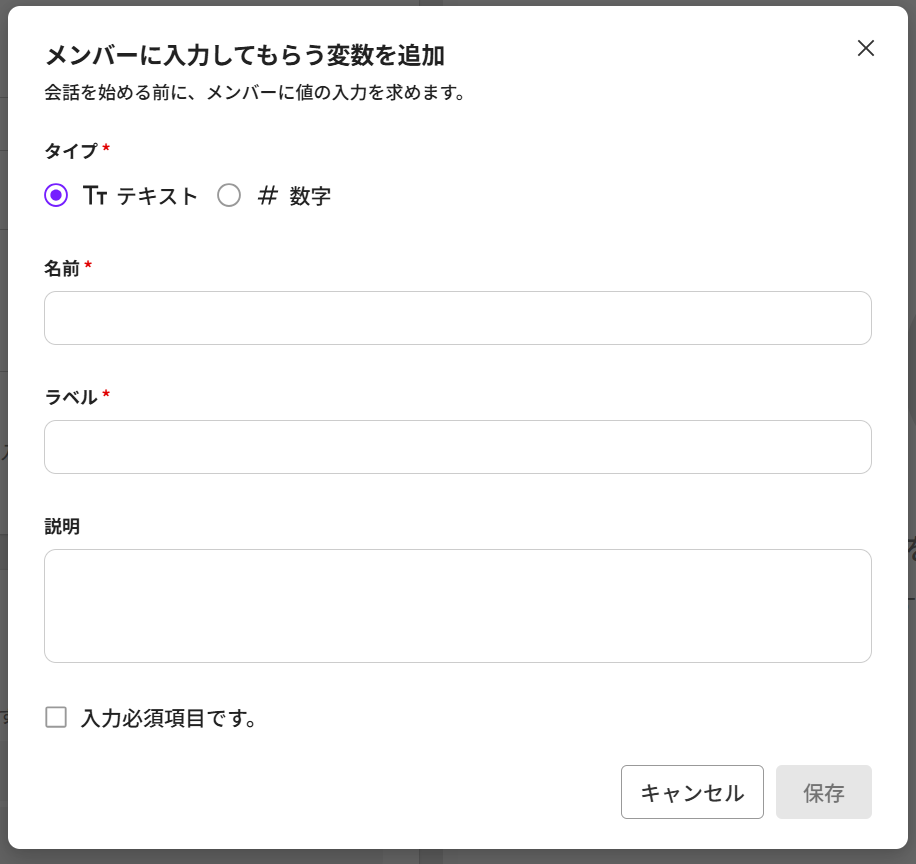Select the テキスト radio button

(56, 195)
